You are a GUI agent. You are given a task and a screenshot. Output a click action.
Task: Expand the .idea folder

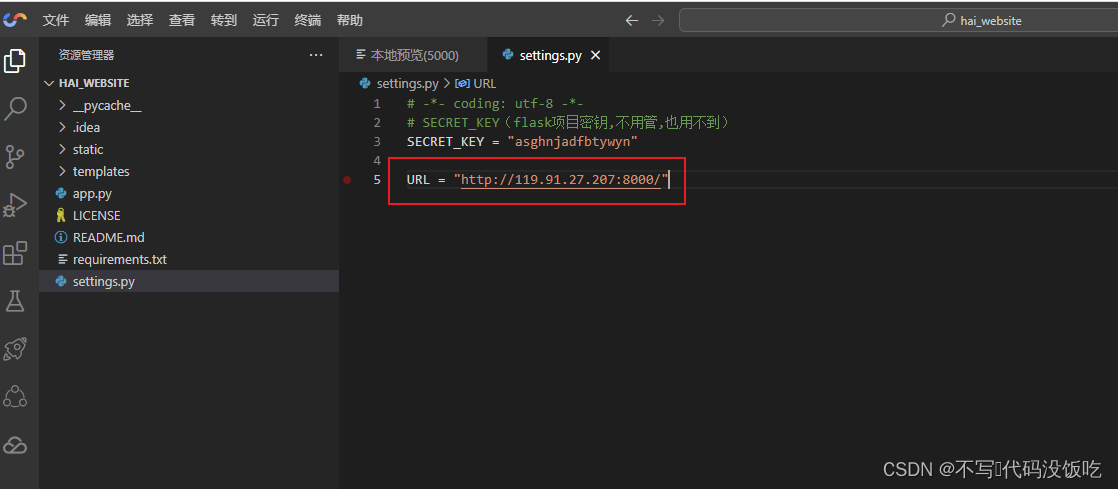189,128
